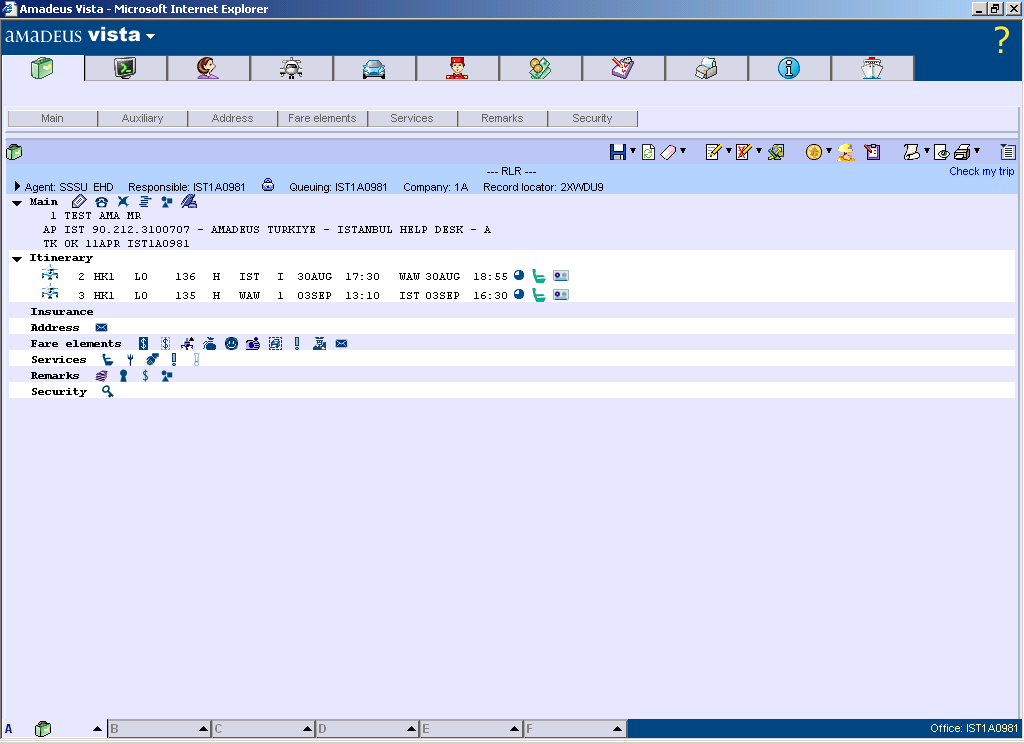This screenshot has width=1024, height=744.
Task: Open the edit notepad dropdown arrow
Action: coord(729,151)
